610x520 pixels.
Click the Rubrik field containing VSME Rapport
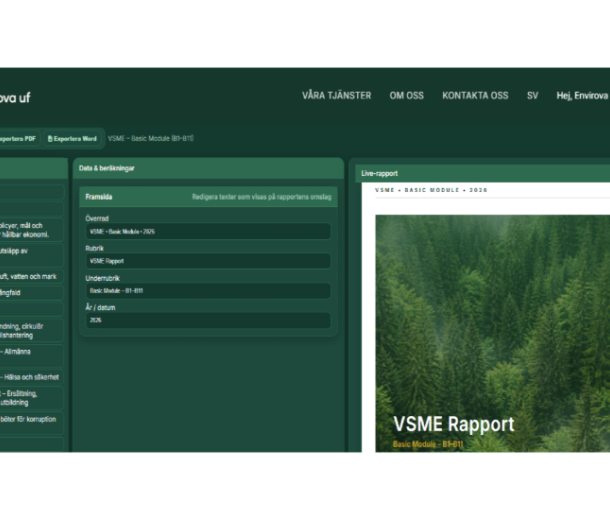[x=208, y=261]
